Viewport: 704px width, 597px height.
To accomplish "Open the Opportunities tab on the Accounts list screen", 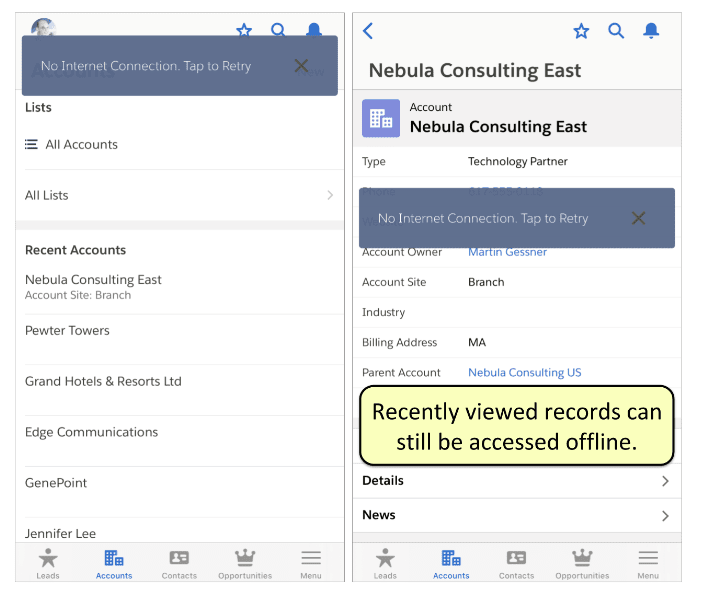I will click(x=245, y=563).
